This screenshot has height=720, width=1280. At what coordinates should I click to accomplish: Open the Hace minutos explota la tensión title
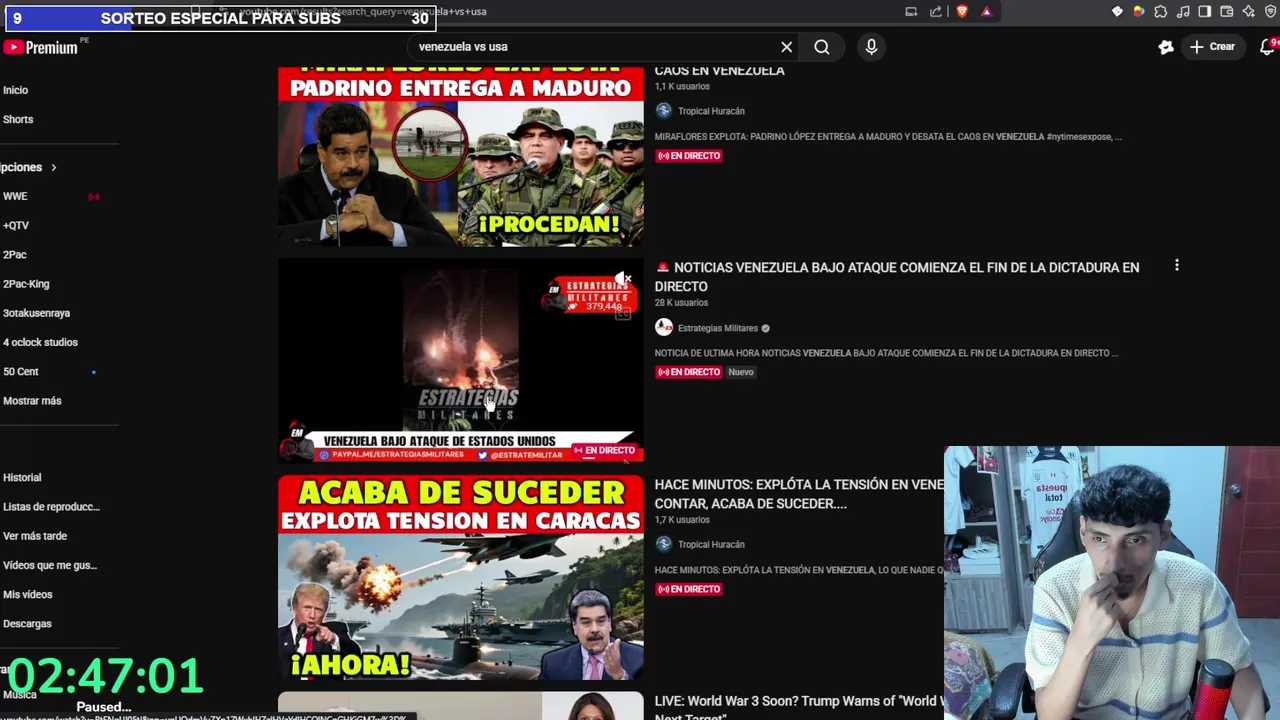(x=799, y=494)
